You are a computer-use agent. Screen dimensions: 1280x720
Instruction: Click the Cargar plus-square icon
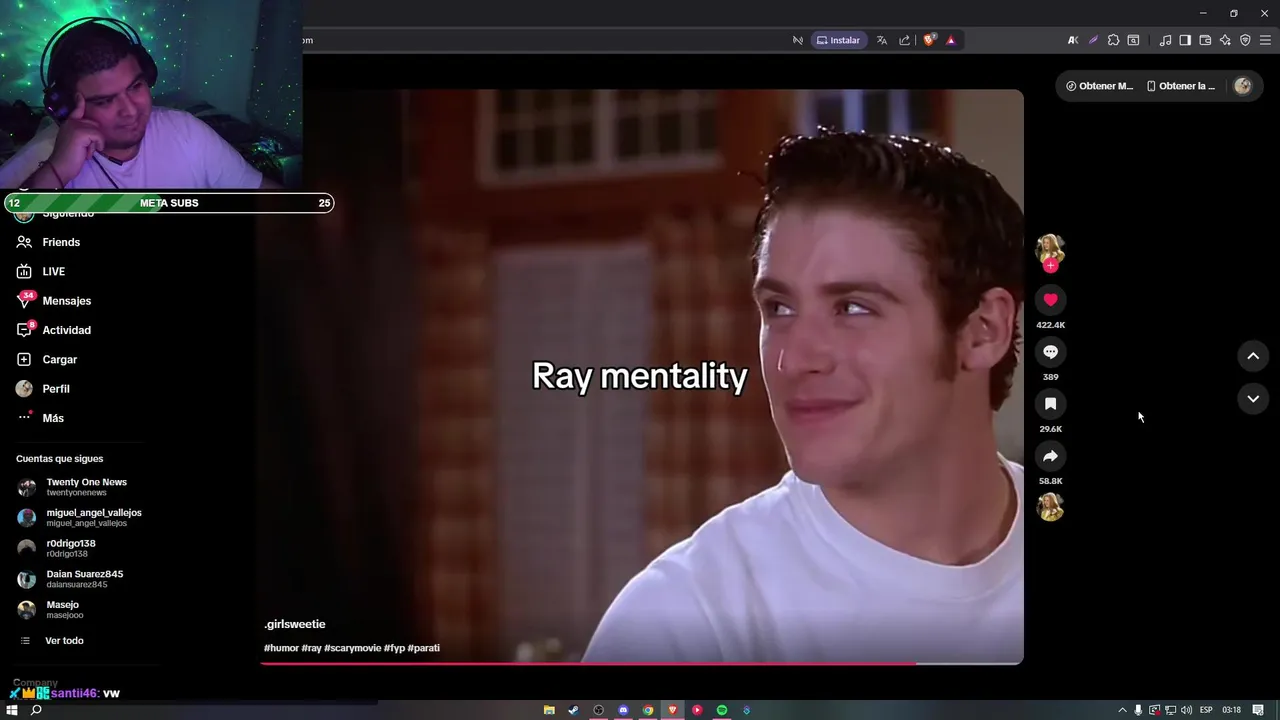pyautogui.click(x=24, y=359)
